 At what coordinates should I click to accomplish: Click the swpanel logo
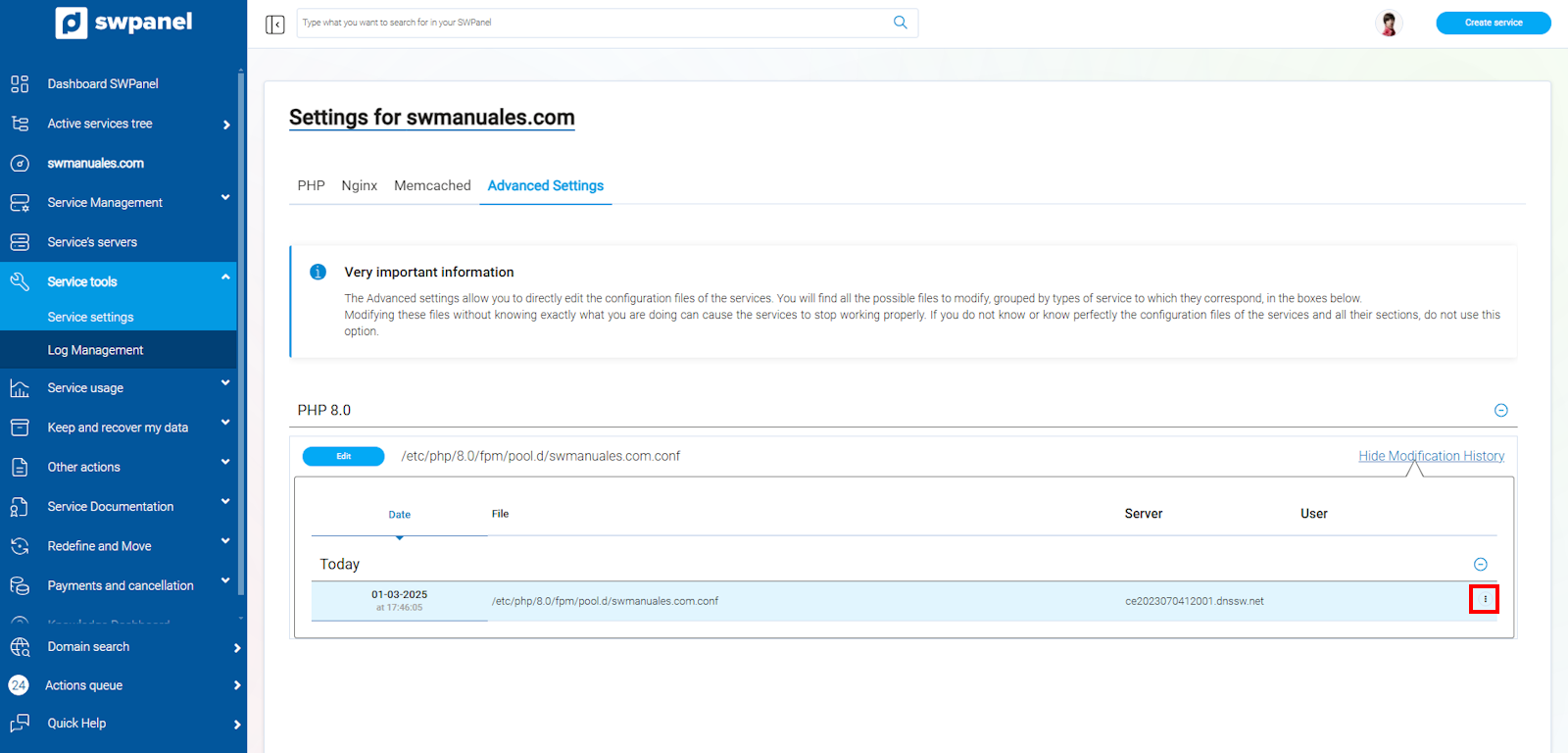[123, 23]
